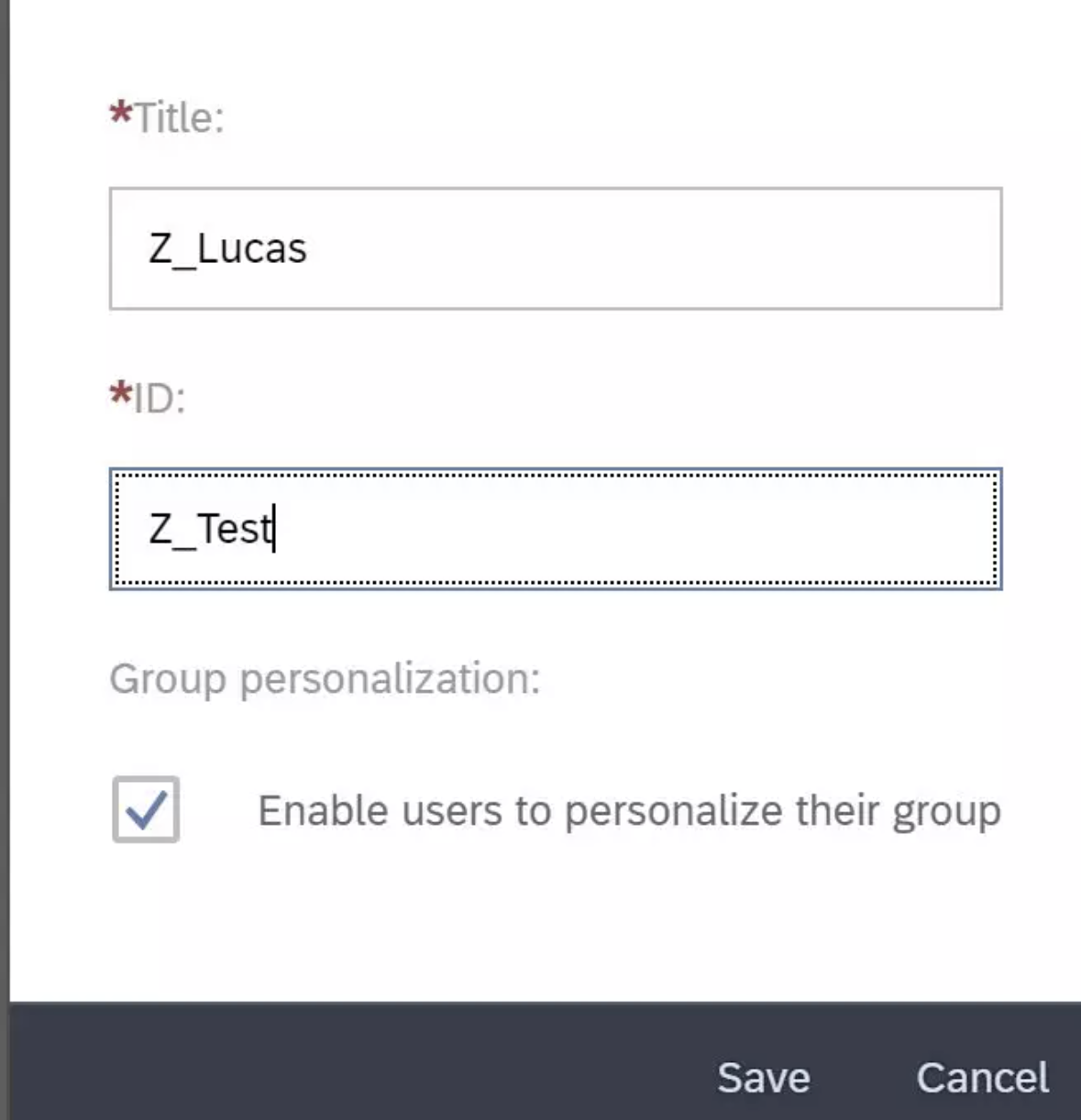Screen dimensions: 1081x1120
Task: Place cursor on the "Z_Test" text
Action: tap(211, 529)
